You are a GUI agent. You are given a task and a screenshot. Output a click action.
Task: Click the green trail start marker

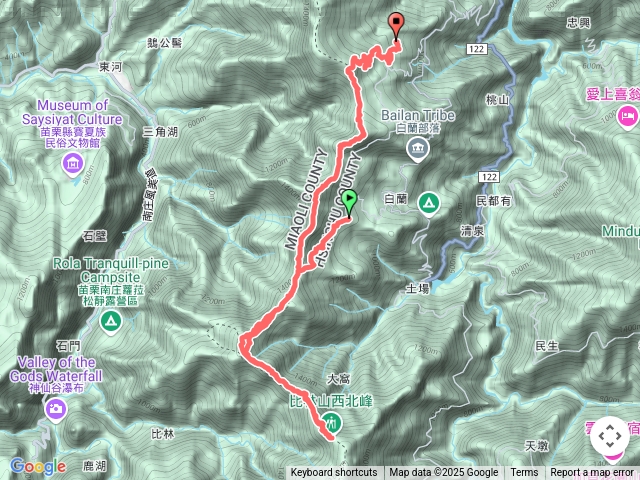click(x=349, y=203)
